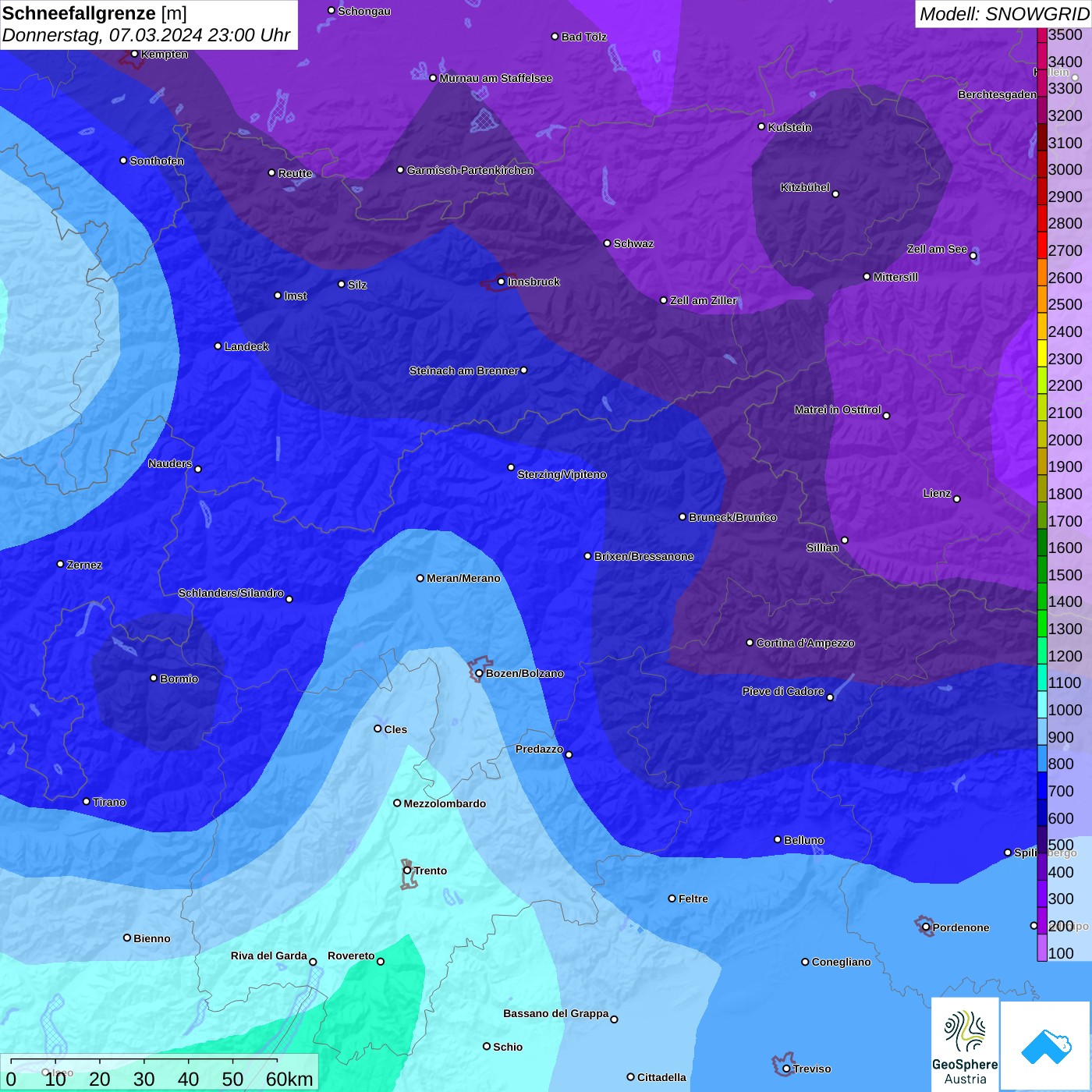Screen dimensions: 1092x1092
Task: Click the Sonthofen label
Action: click(157, 161)
